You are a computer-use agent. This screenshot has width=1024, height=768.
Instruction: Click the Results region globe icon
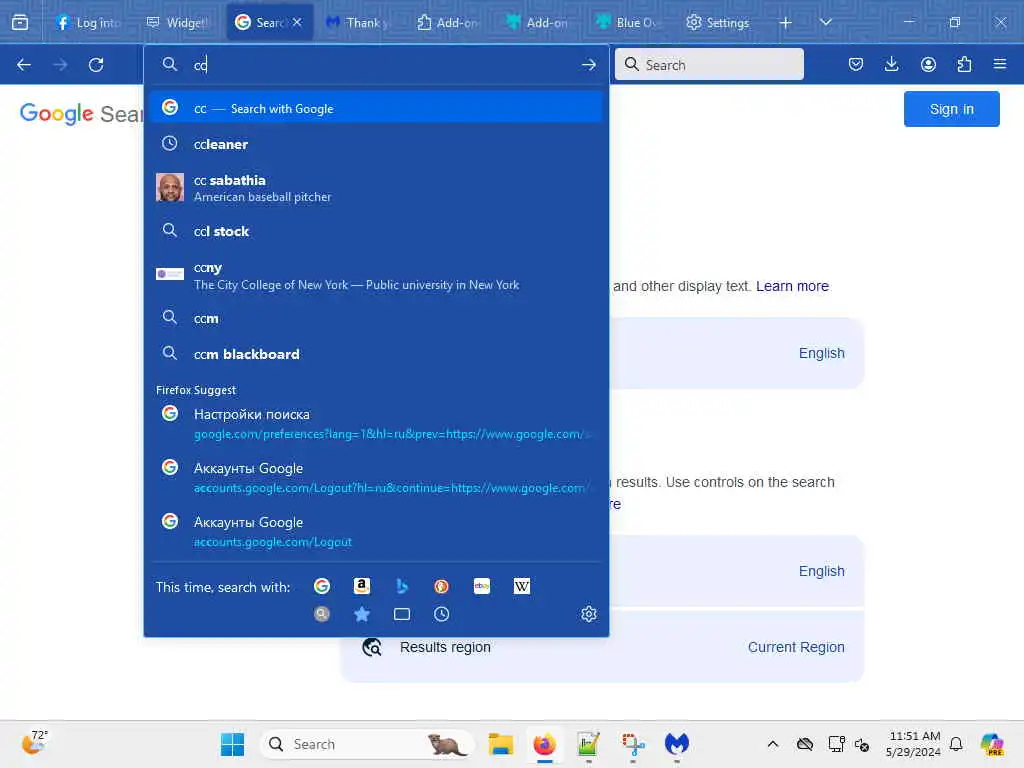click(372, 647)
